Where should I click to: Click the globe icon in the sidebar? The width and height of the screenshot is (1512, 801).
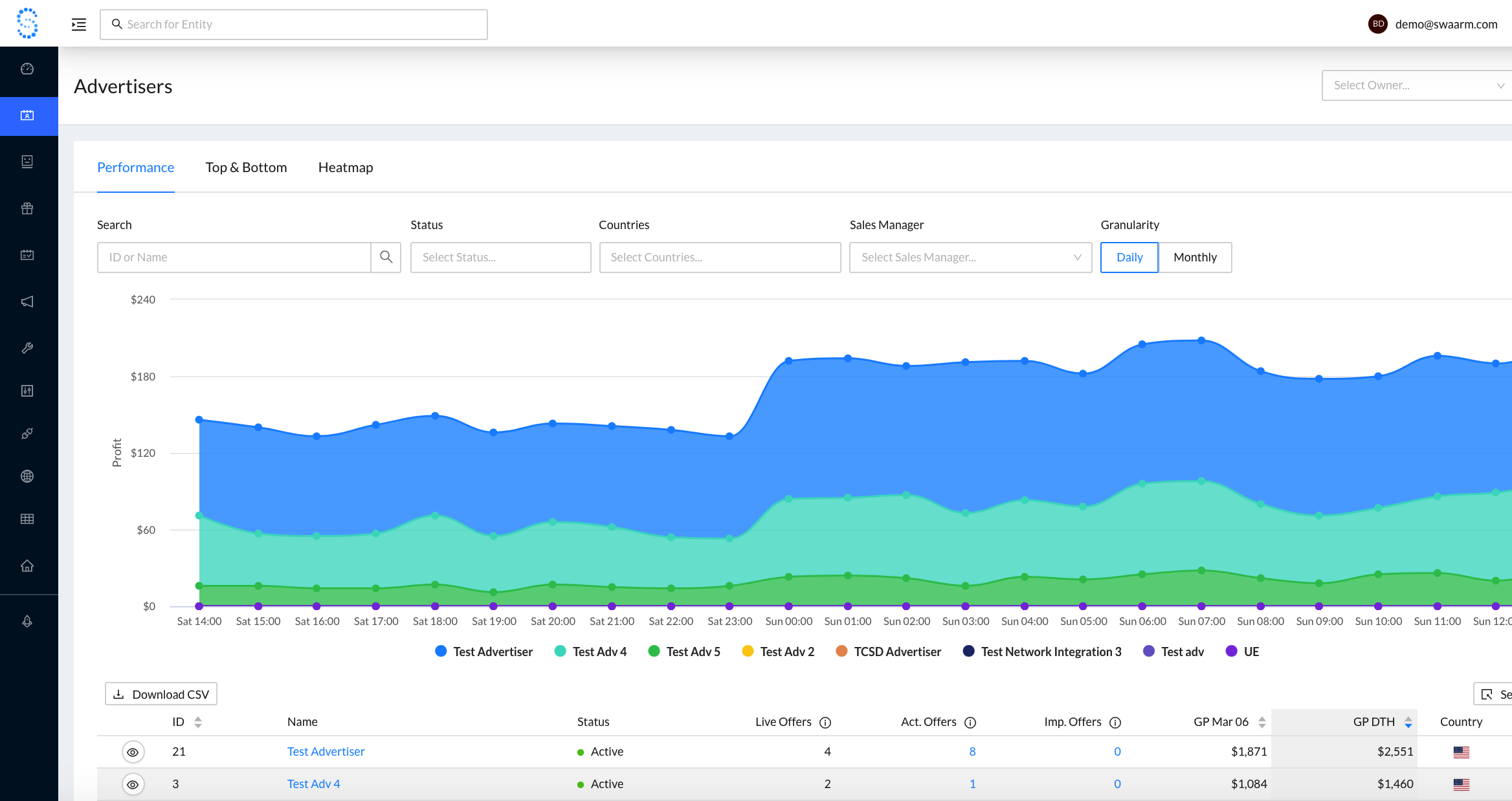click(x=28, y=476)
